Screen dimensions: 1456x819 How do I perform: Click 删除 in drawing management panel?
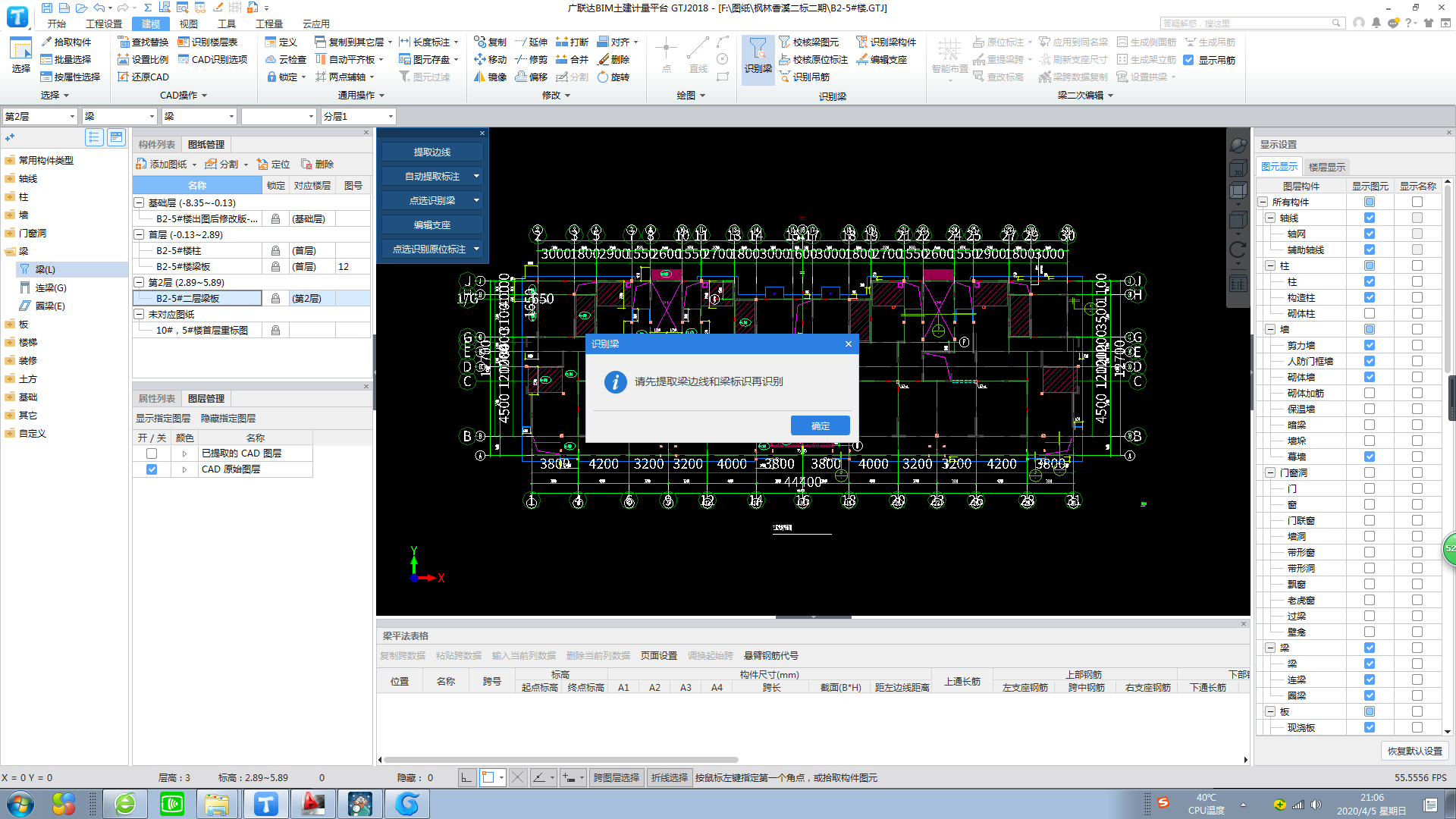point(317,164)
